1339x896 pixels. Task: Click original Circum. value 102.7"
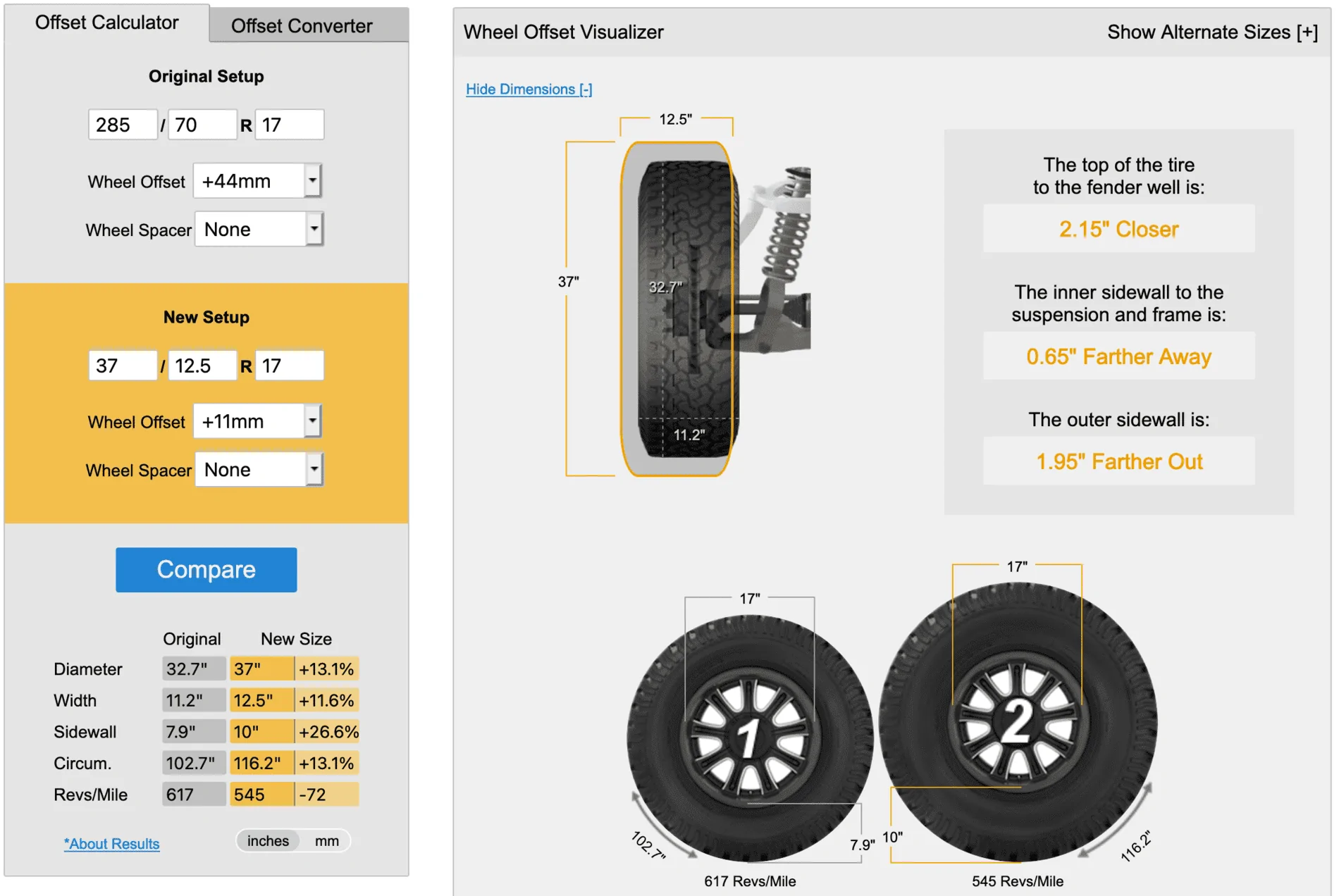(x=194, y=763)
